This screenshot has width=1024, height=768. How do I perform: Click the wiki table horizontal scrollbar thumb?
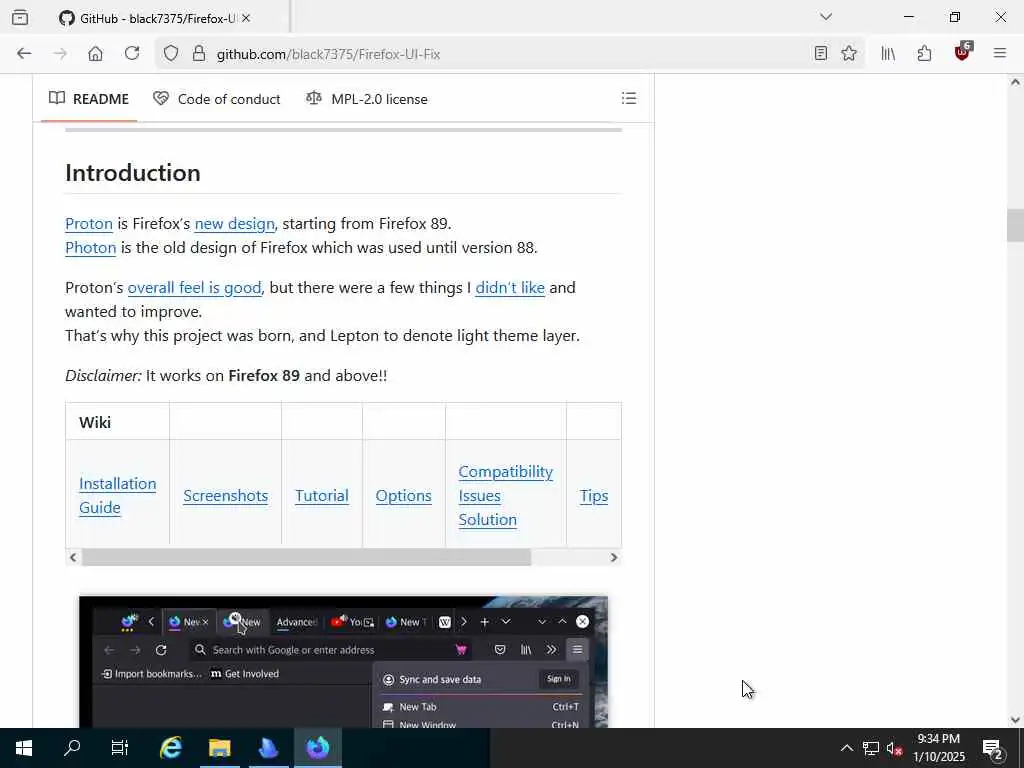(306, 557)
